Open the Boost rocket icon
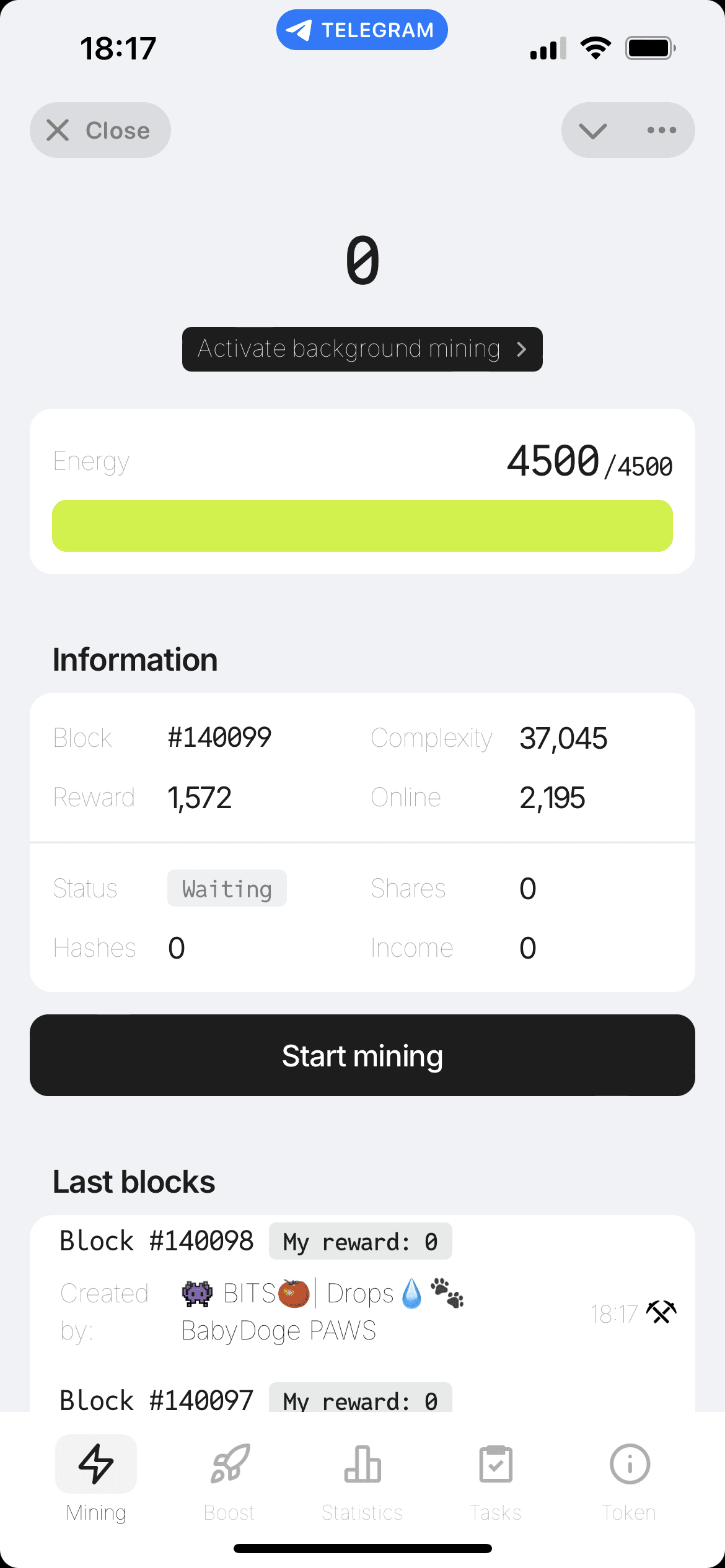The image size is (725, 1568). pos(229,1464)
